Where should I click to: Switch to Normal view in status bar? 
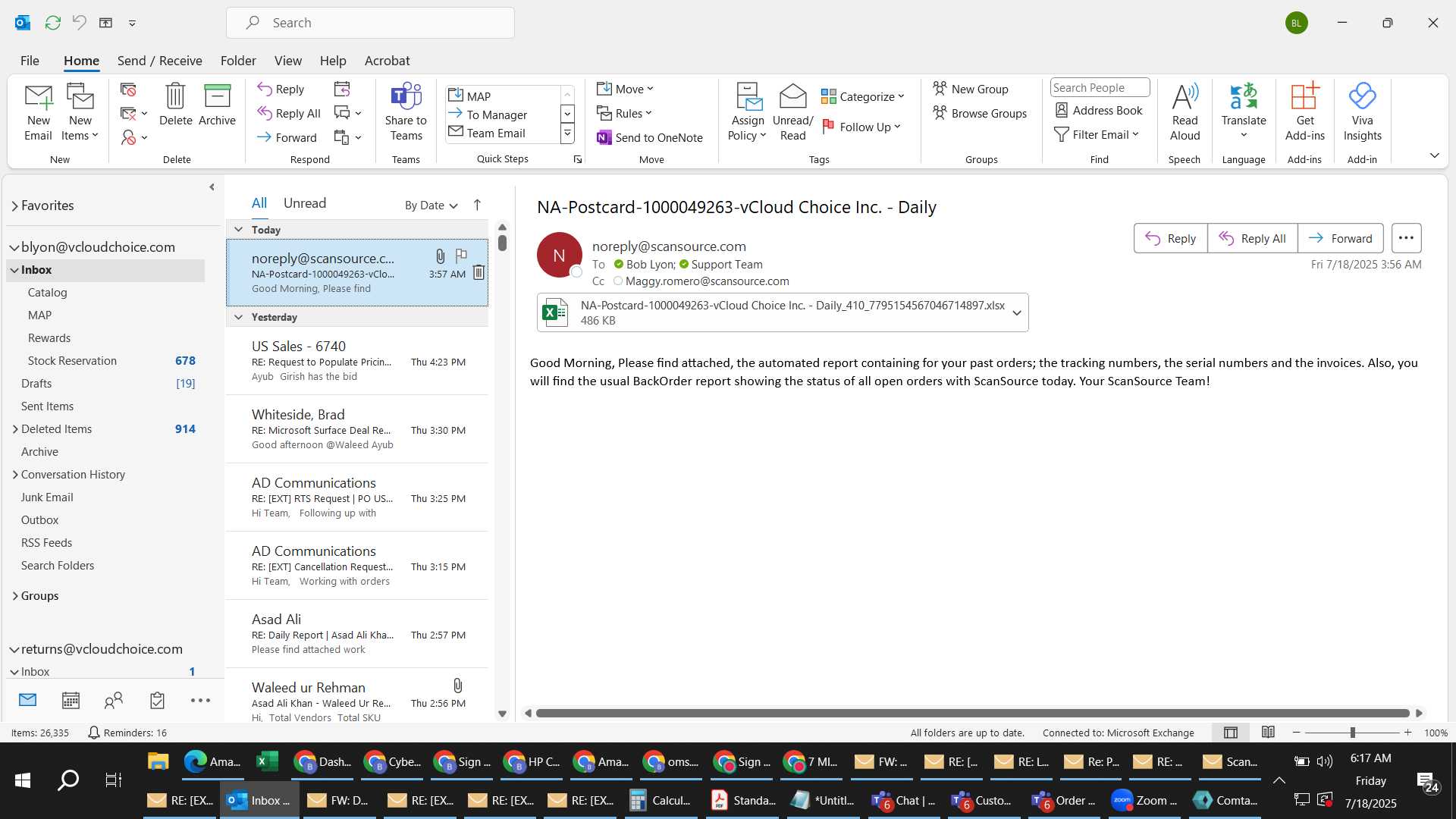tap(1230, 733)
